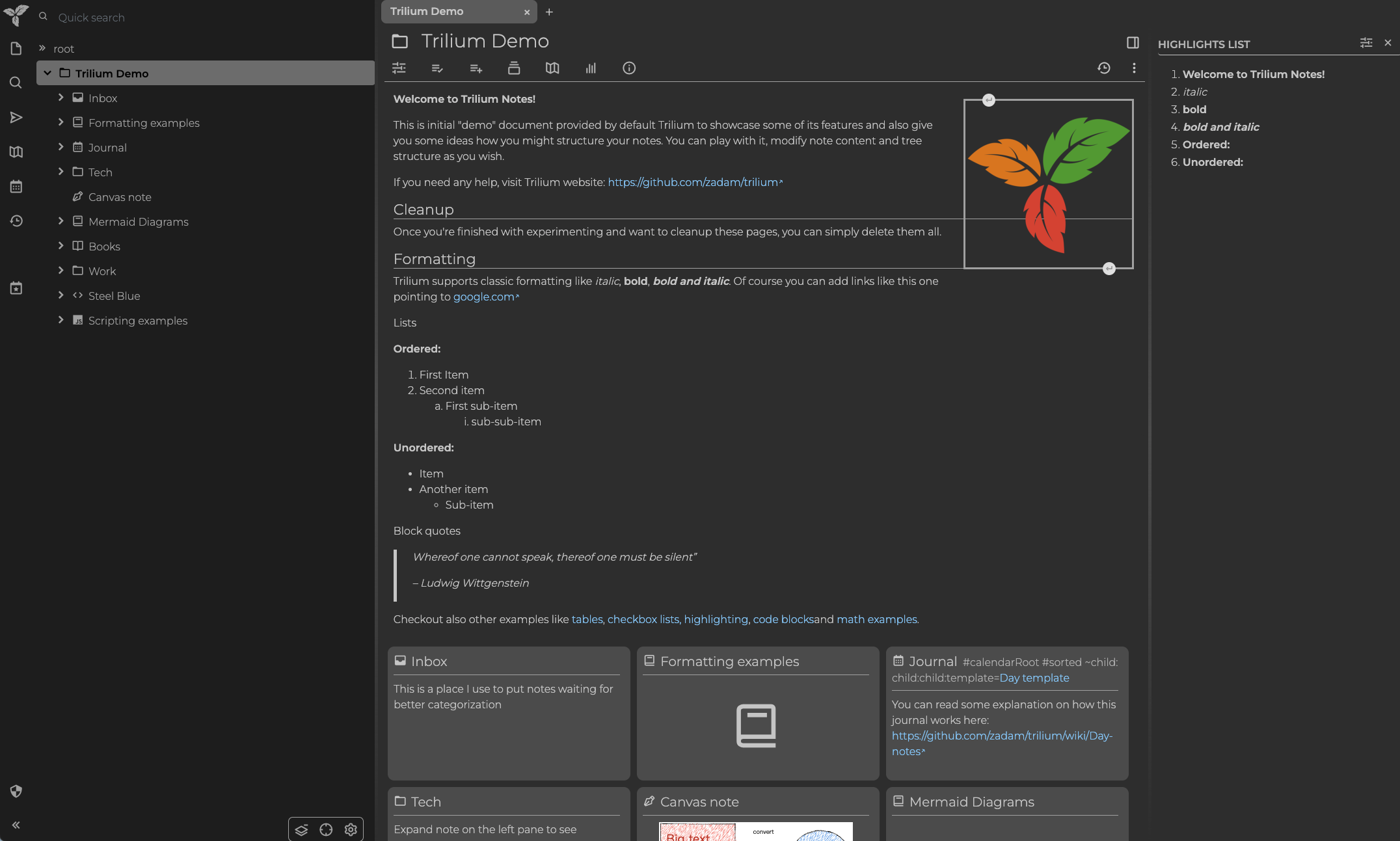Close the Trilium Demo tab

(x=527, y=12)
